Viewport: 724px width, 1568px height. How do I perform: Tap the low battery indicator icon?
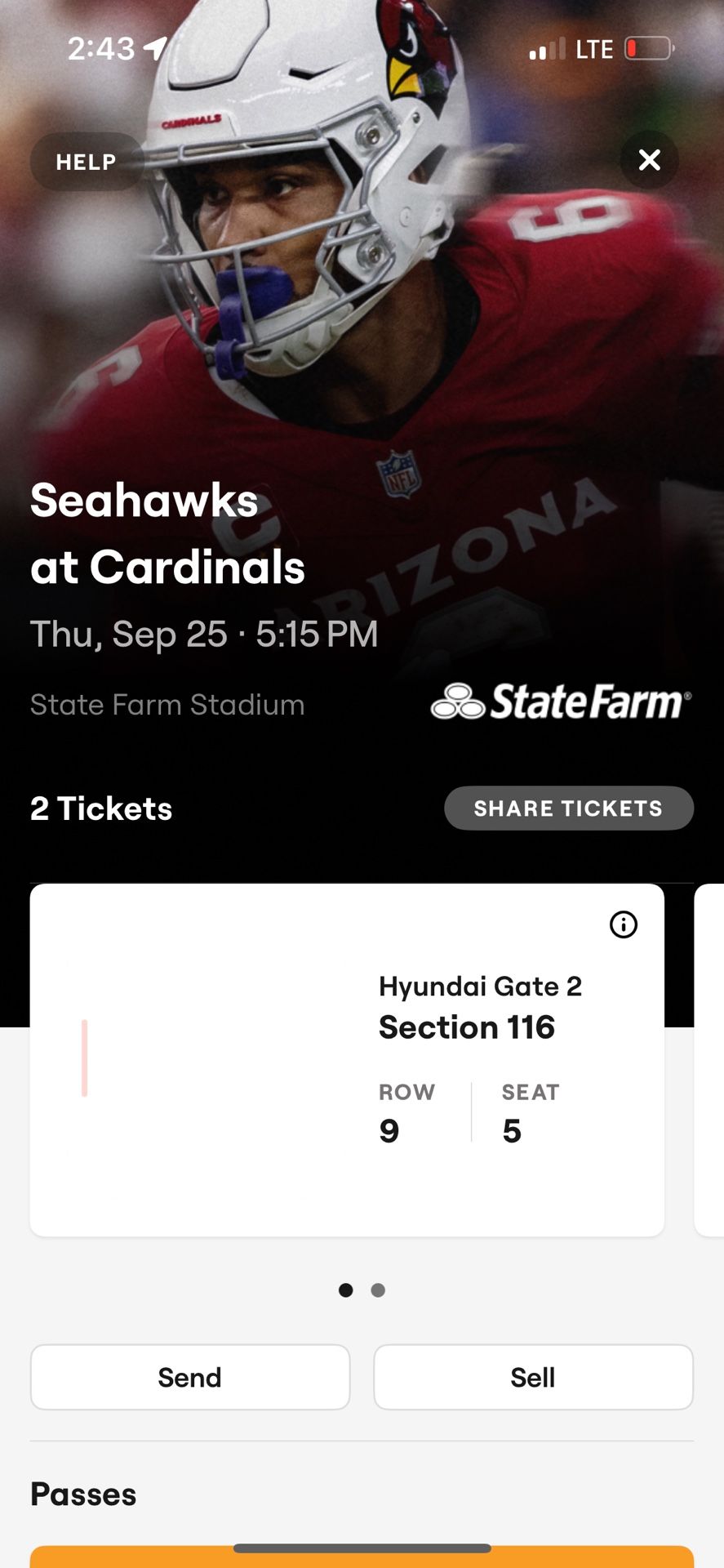(649, 49)
